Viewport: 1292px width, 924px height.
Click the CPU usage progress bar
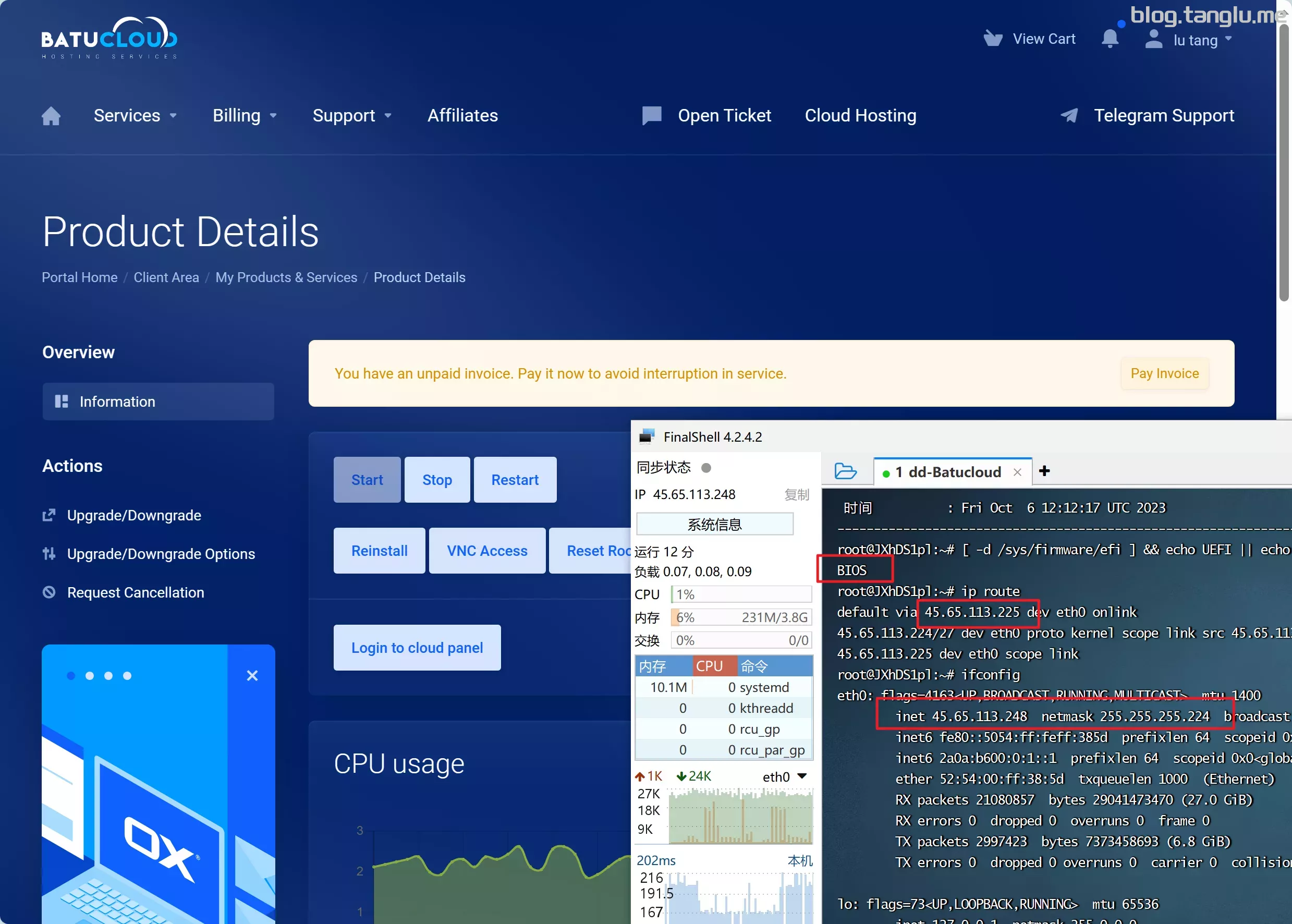[x=741, y=594]
